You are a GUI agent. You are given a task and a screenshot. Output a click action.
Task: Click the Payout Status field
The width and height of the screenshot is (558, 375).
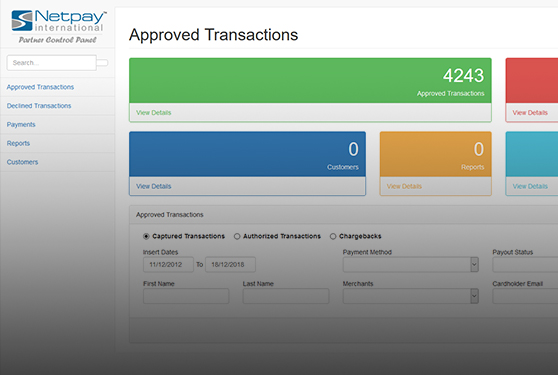click(x=525, y=265)
